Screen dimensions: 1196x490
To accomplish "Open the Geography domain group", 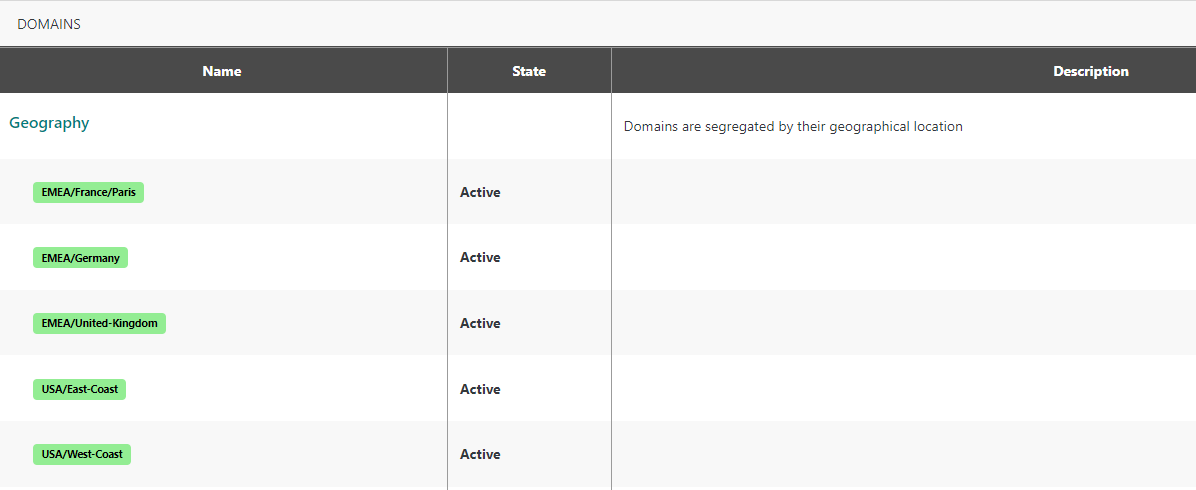I will coord(49,123).
